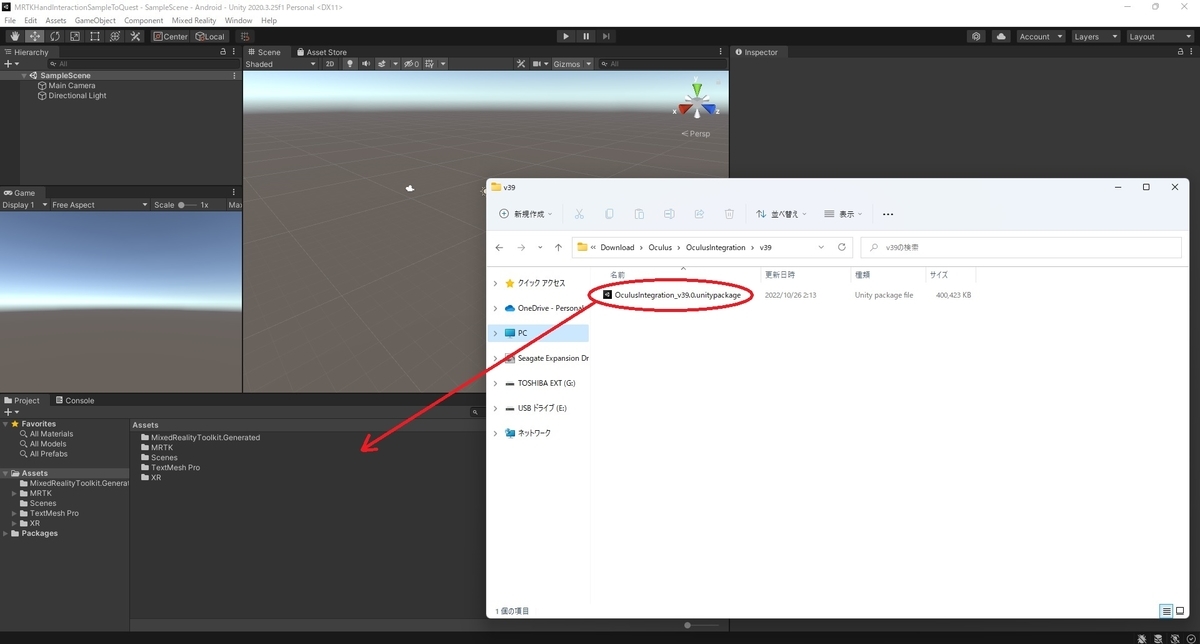Expand the MRTK folder in Project tree

tap(14, 493)
